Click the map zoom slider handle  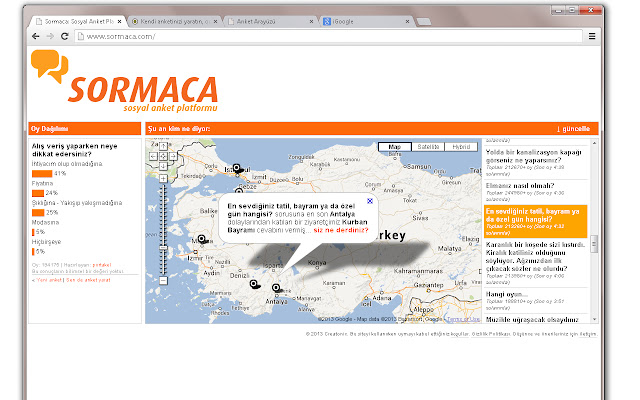(163, 248)
